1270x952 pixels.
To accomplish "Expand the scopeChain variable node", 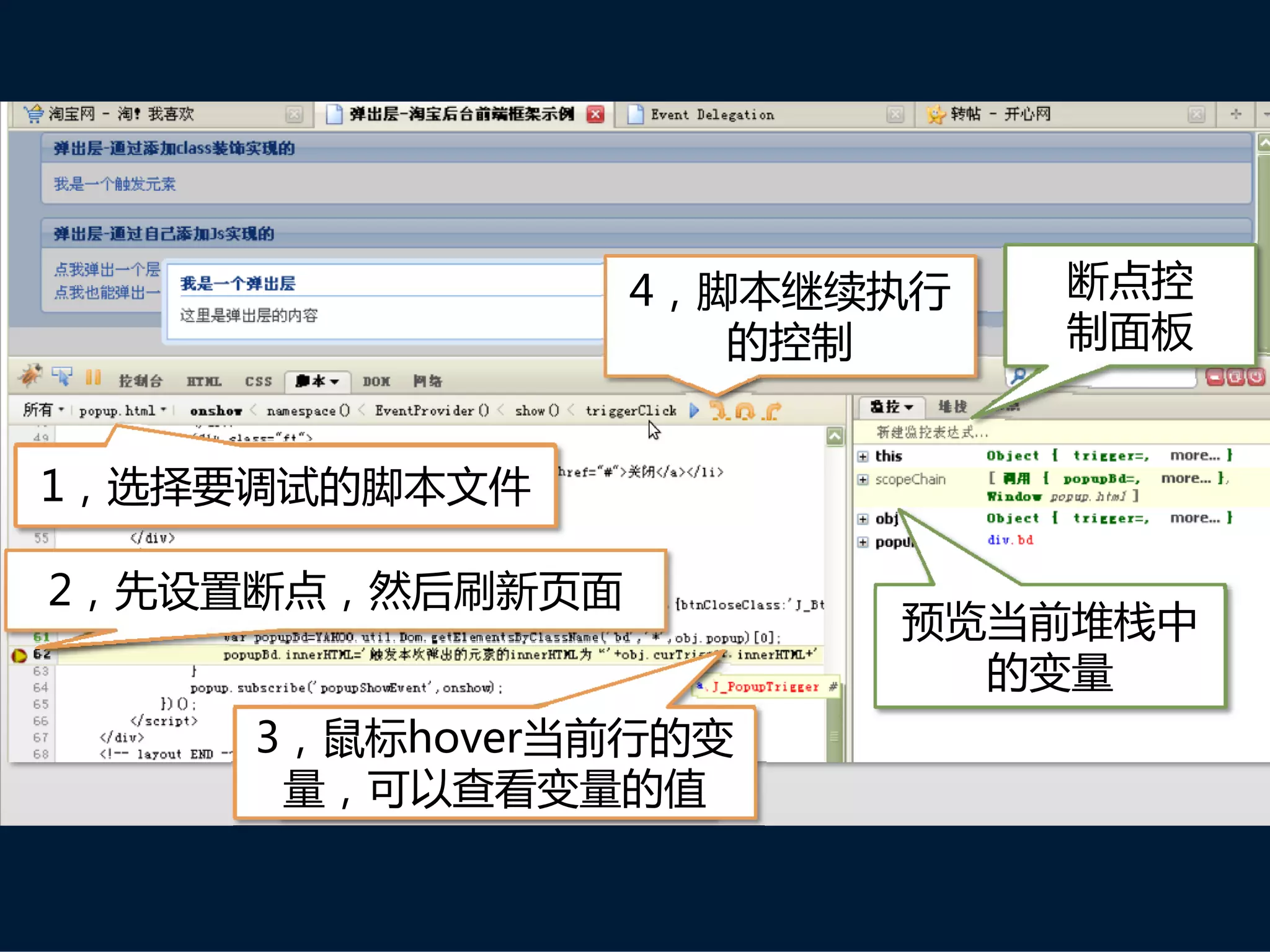I will pos(863,480).
